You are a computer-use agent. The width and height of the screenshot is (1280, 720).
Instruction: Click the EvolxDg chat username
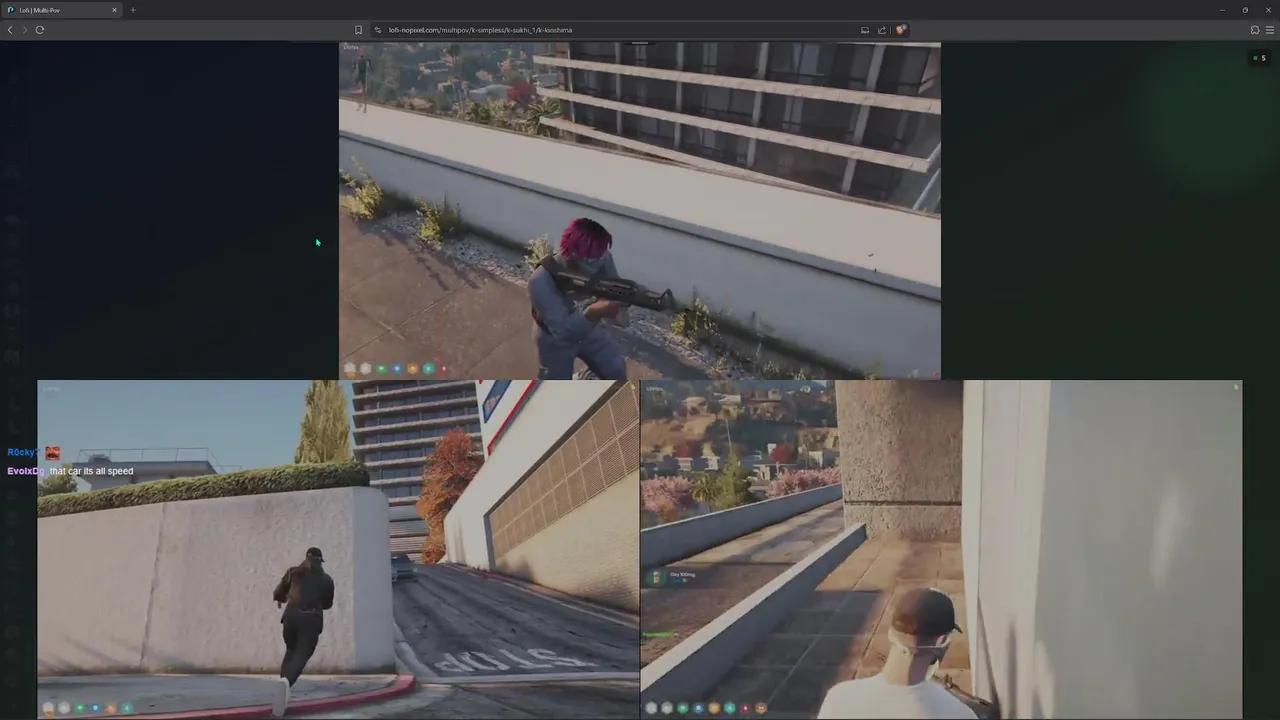26,471
